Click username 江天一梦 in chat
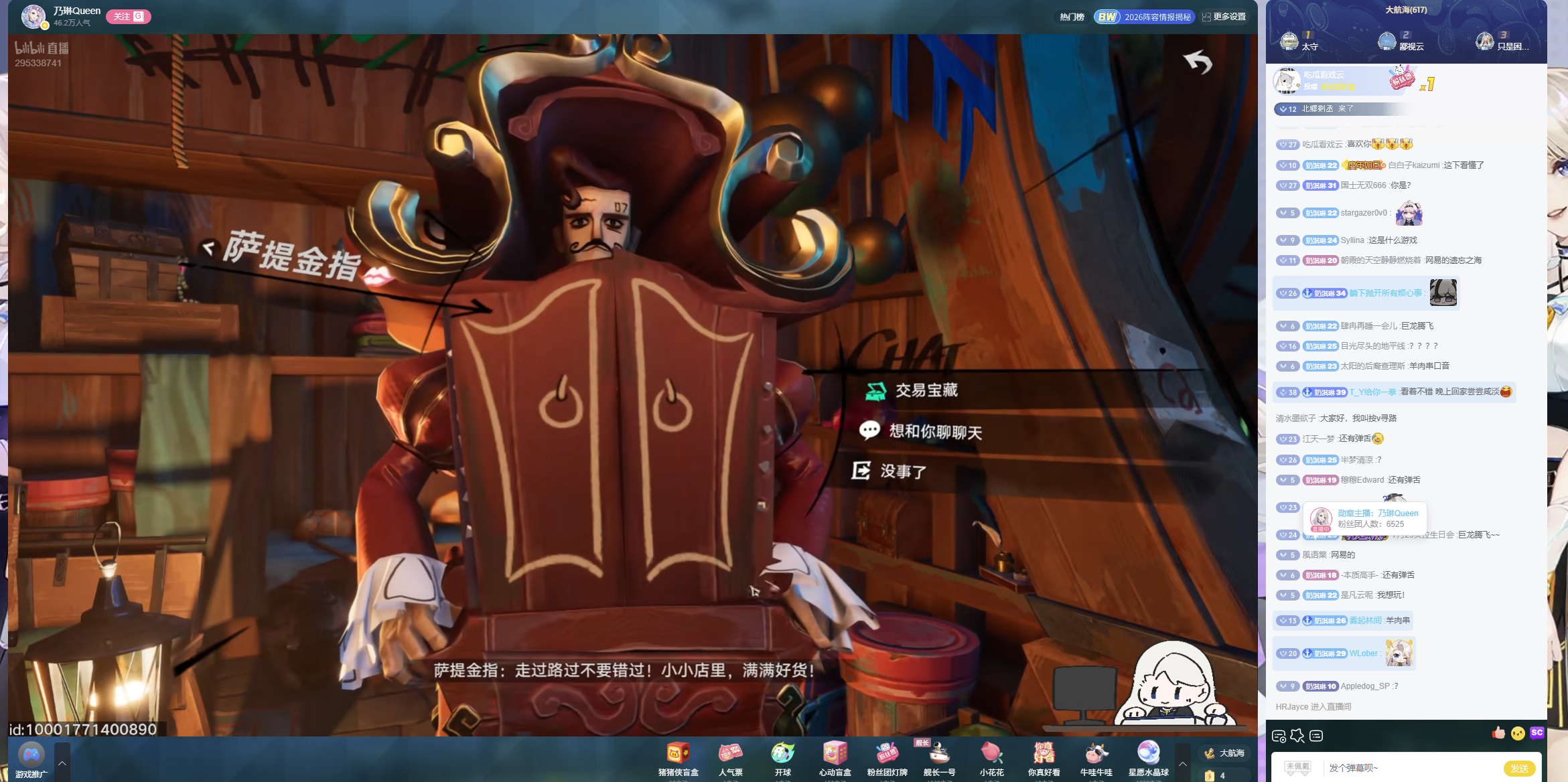This screenshot has height=782, width=1568. (1318, 439)
